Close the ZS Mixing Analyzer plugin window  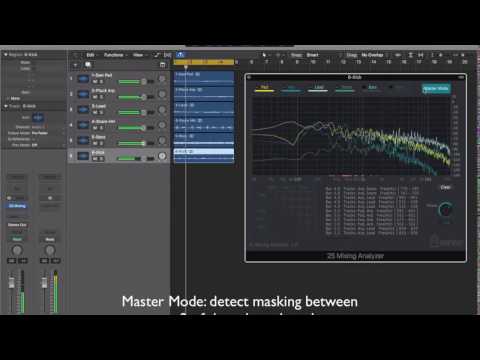point(249,77)
